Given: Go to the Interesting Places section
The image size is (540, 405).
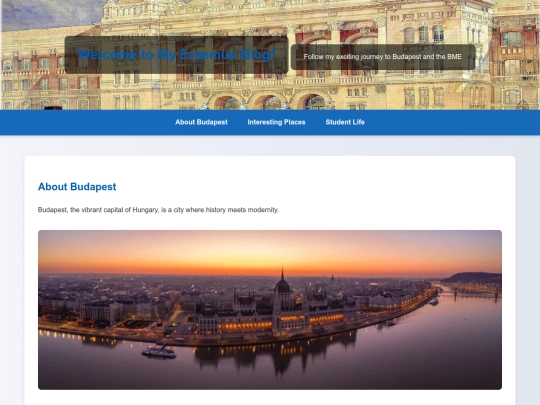Looking at the screenshot, I should [x=276, y=122].
